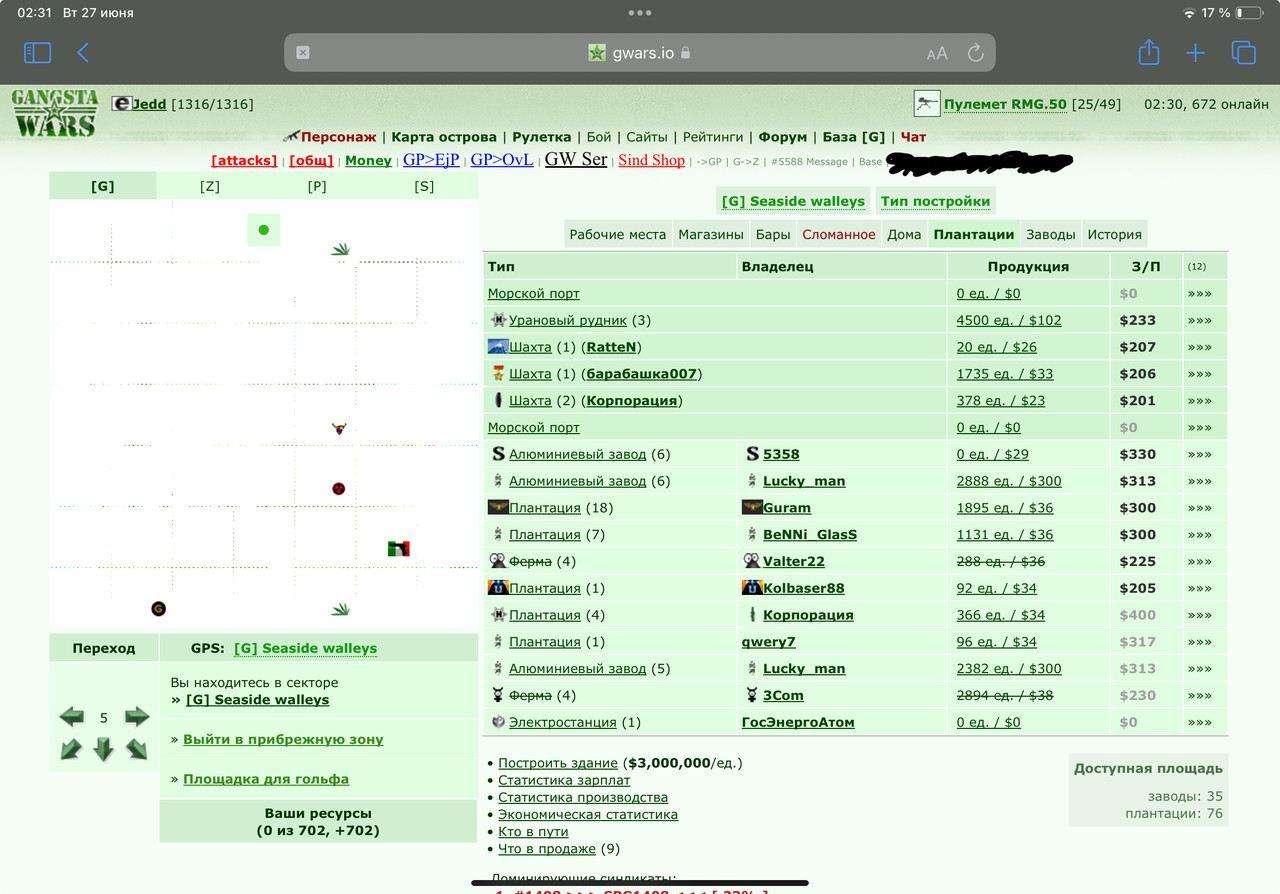Open the Заводы tab
This screenshot has width=1280, height=894.
click(1051, 234)
